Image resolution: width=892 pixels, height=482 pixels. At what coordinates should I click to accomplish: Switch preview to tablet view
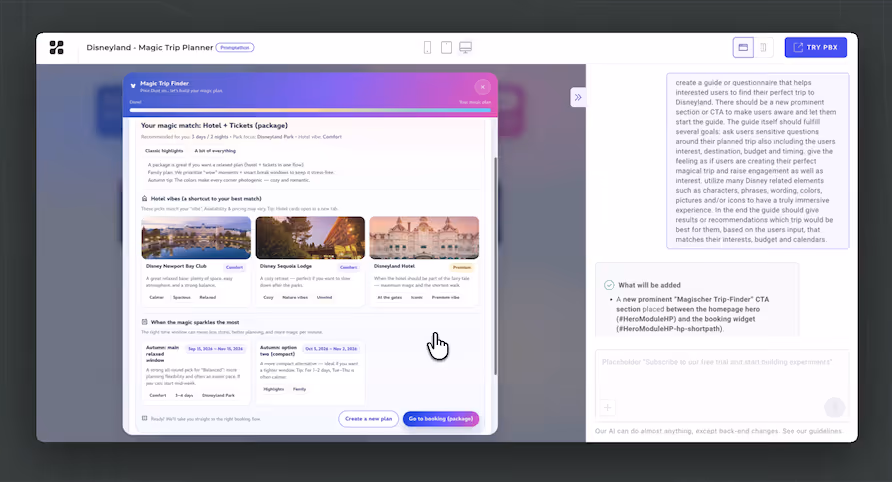[x=447, y=47]
